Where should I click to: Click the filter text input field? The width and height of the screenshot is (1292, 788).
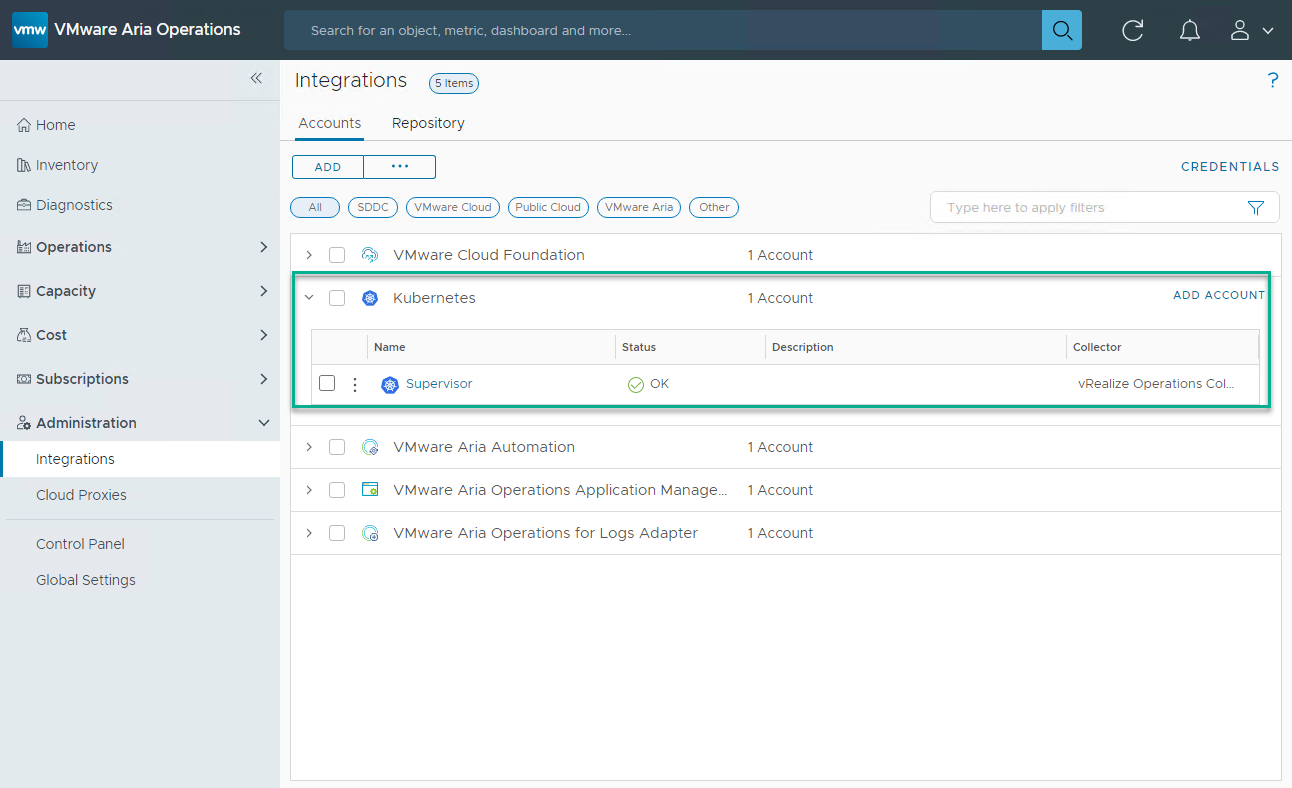click(1085, 208)
